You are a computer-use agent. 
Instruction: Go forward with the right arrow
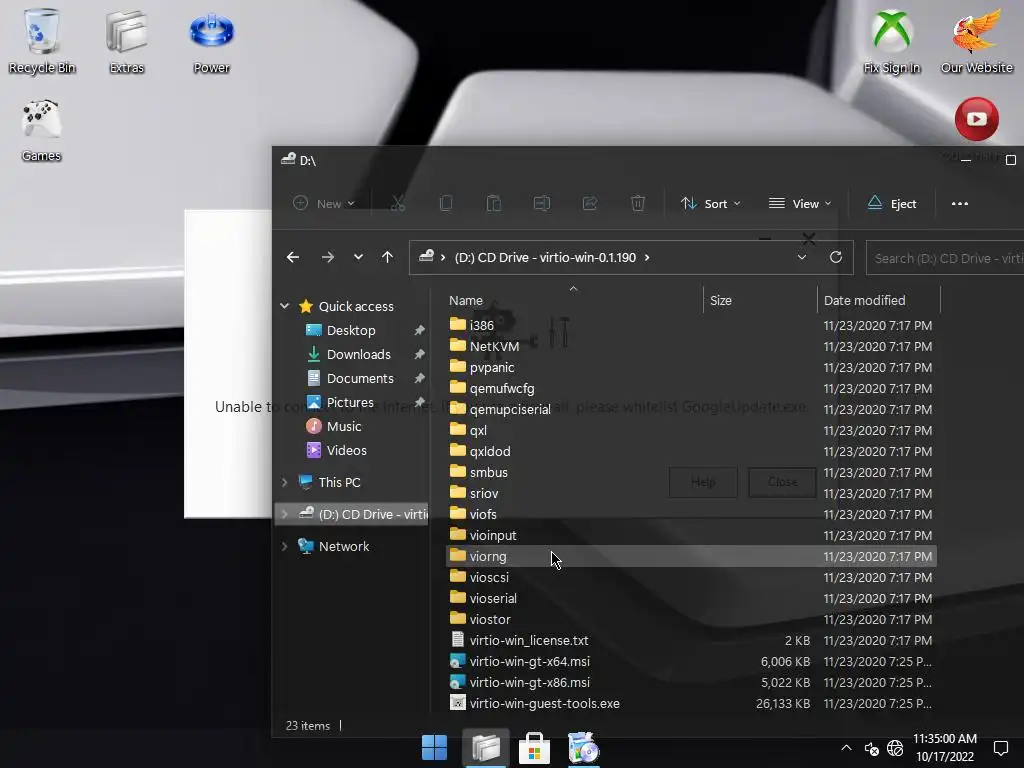pos(328,257)
